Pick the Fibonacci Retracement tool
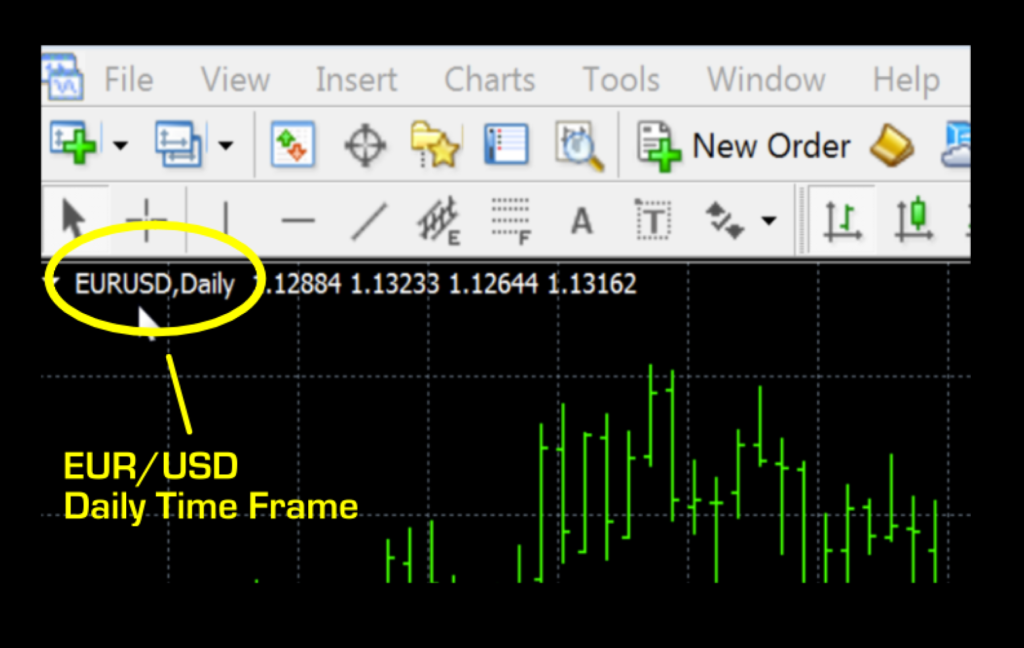The image size is (1024, 648). click(511, 219)
